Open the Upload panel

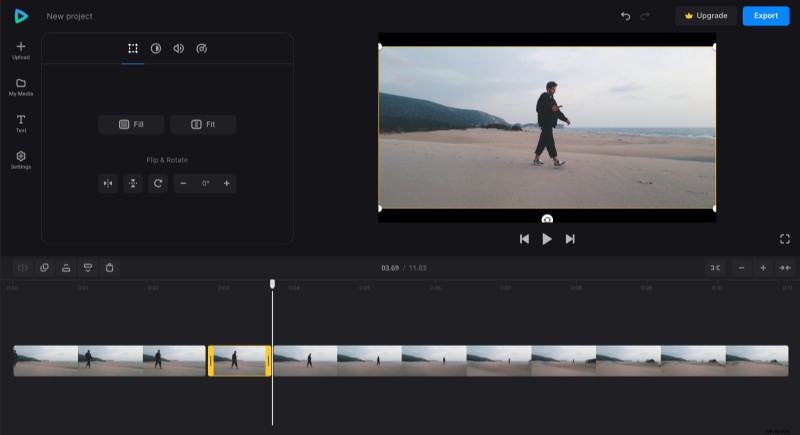pyautogui.click(x=21, y=50)
